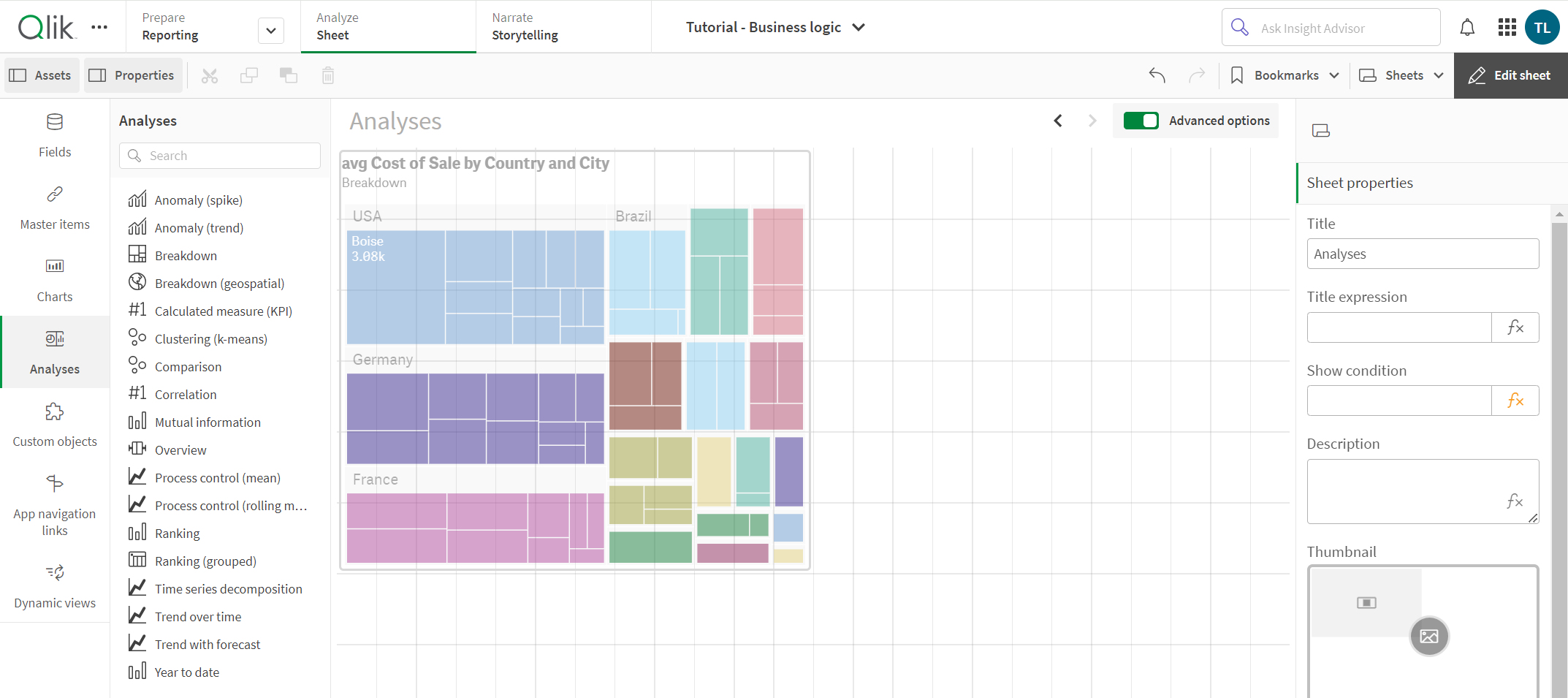
Task: Select the Clustering (k-means) analysis
Action: (x=219, y=338)
